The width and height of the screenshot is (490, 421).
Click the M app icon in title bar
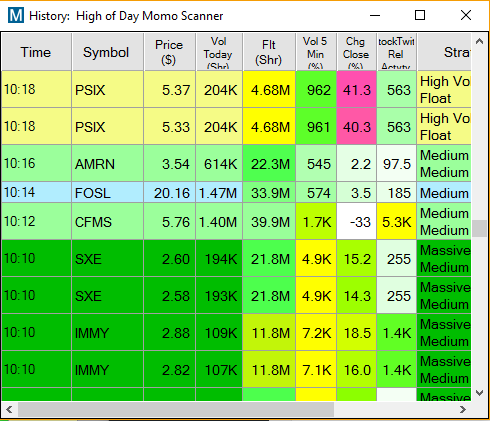point(16,15)
